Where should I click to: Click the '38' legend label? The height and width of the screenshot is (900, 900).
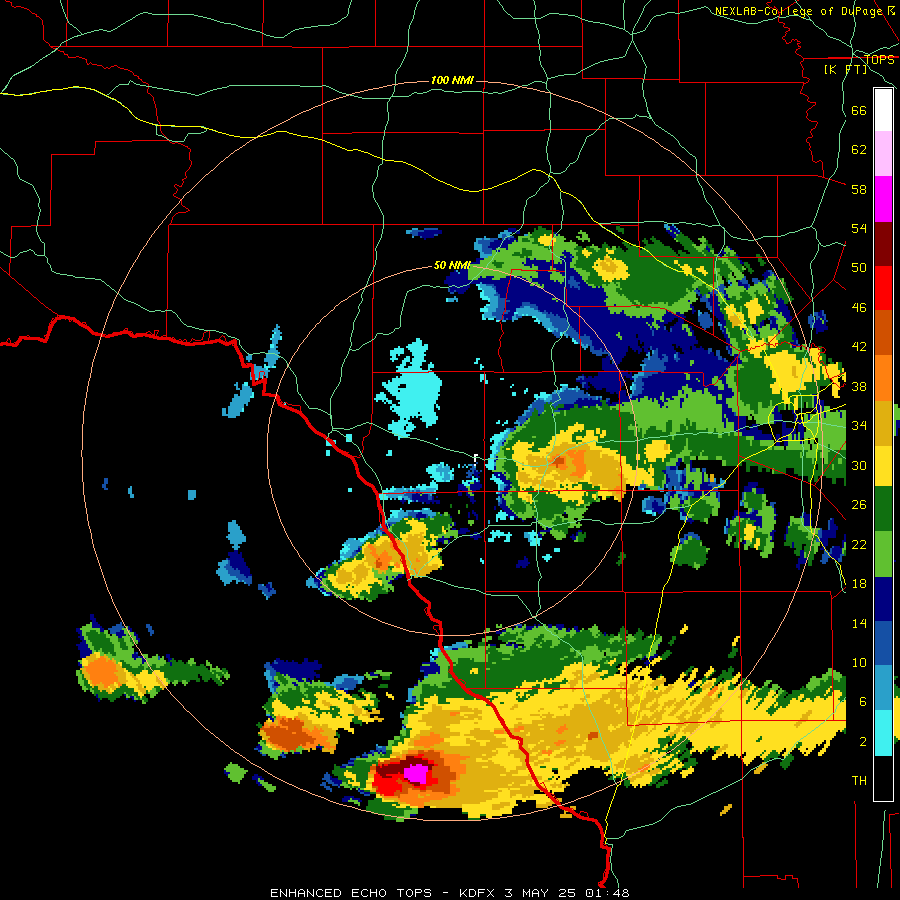pyautogui.click(x=859, y=386)
